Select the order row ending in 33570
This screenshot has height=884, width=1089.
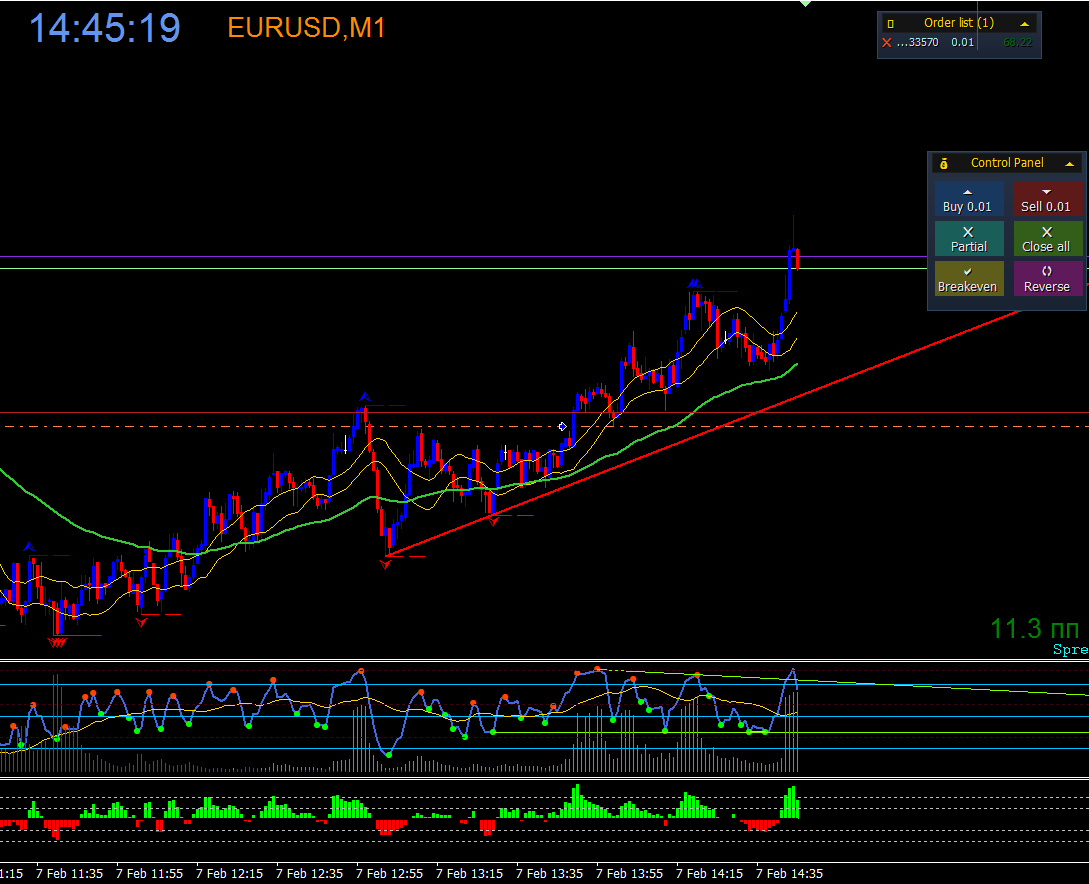(958, 43)
